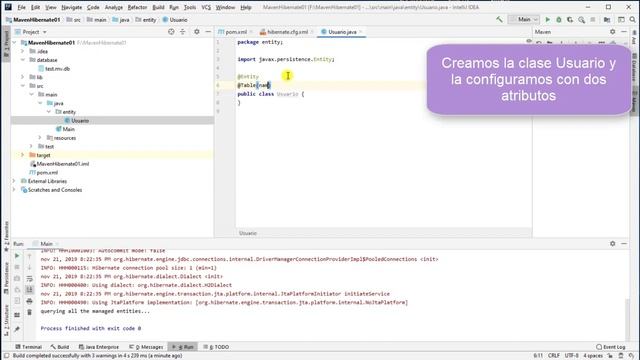
Task: Collapse the src folder
Action: pos(23,86)
